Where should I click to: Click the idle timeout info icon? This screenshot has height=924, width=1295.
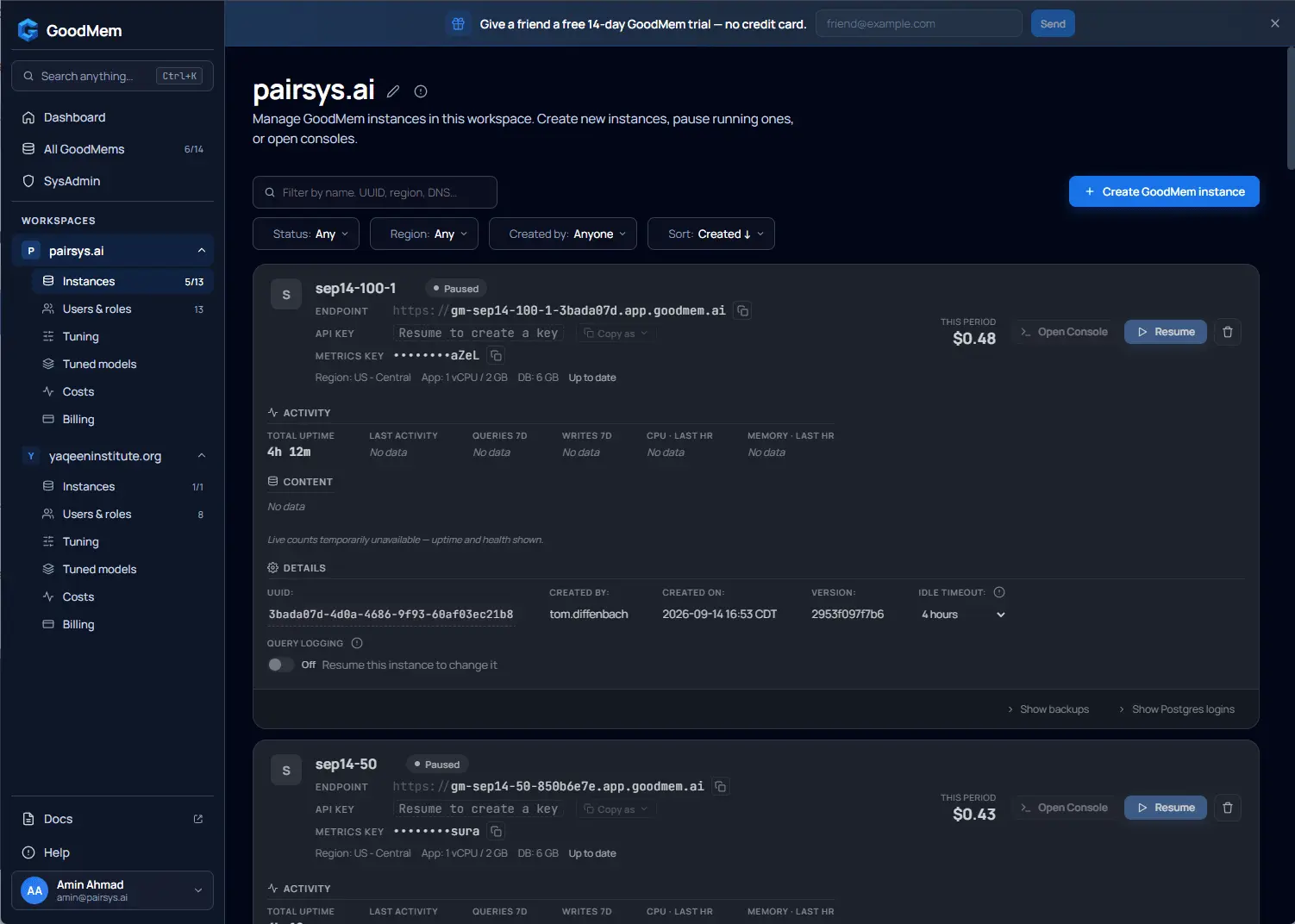click(999, 592)
